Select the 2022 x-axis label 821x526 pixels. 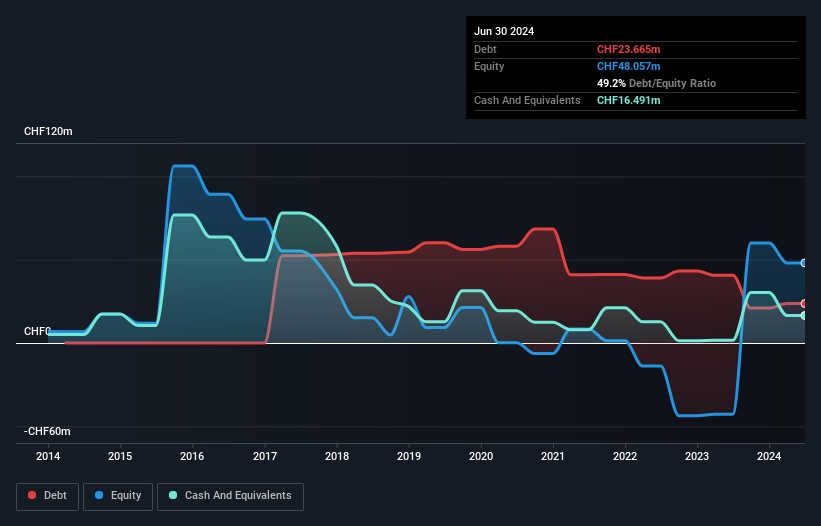625,456
